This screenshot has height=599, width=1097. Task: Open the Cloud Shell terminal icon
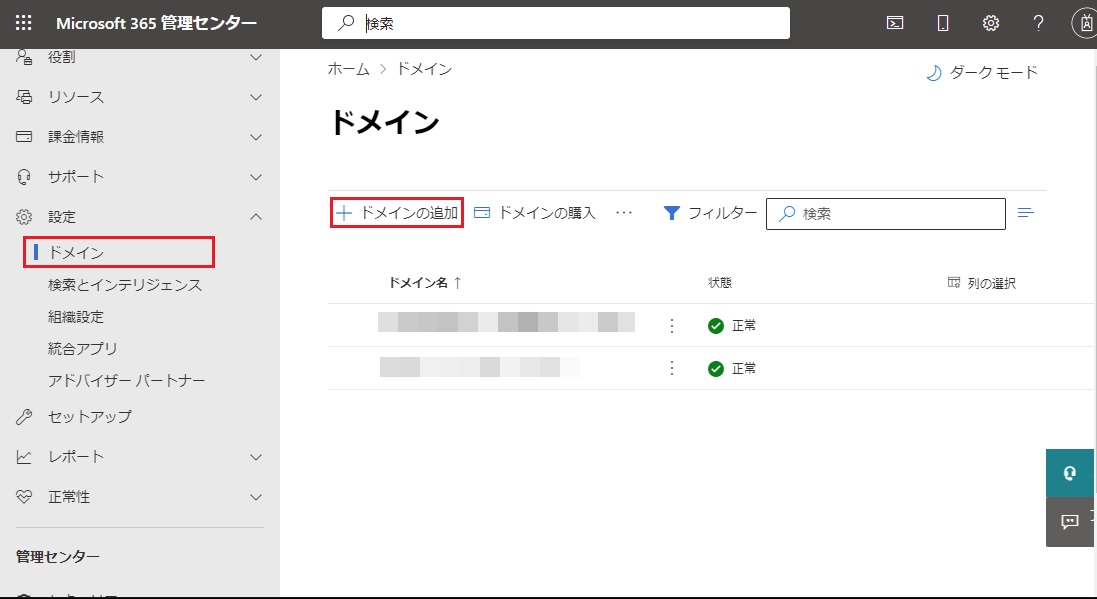coord(895,23)
